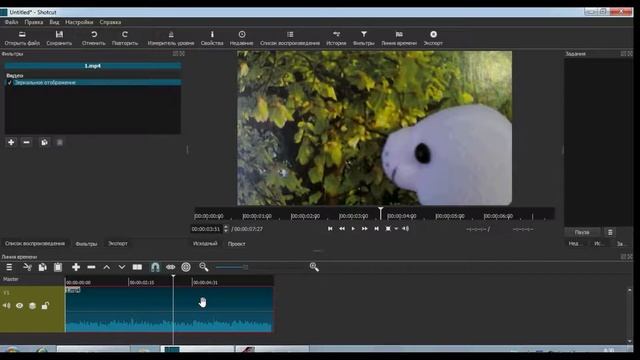Play the video in the player
Image resolution: width=640 pixels, height=360 pixels.
[x=353, y=229]
